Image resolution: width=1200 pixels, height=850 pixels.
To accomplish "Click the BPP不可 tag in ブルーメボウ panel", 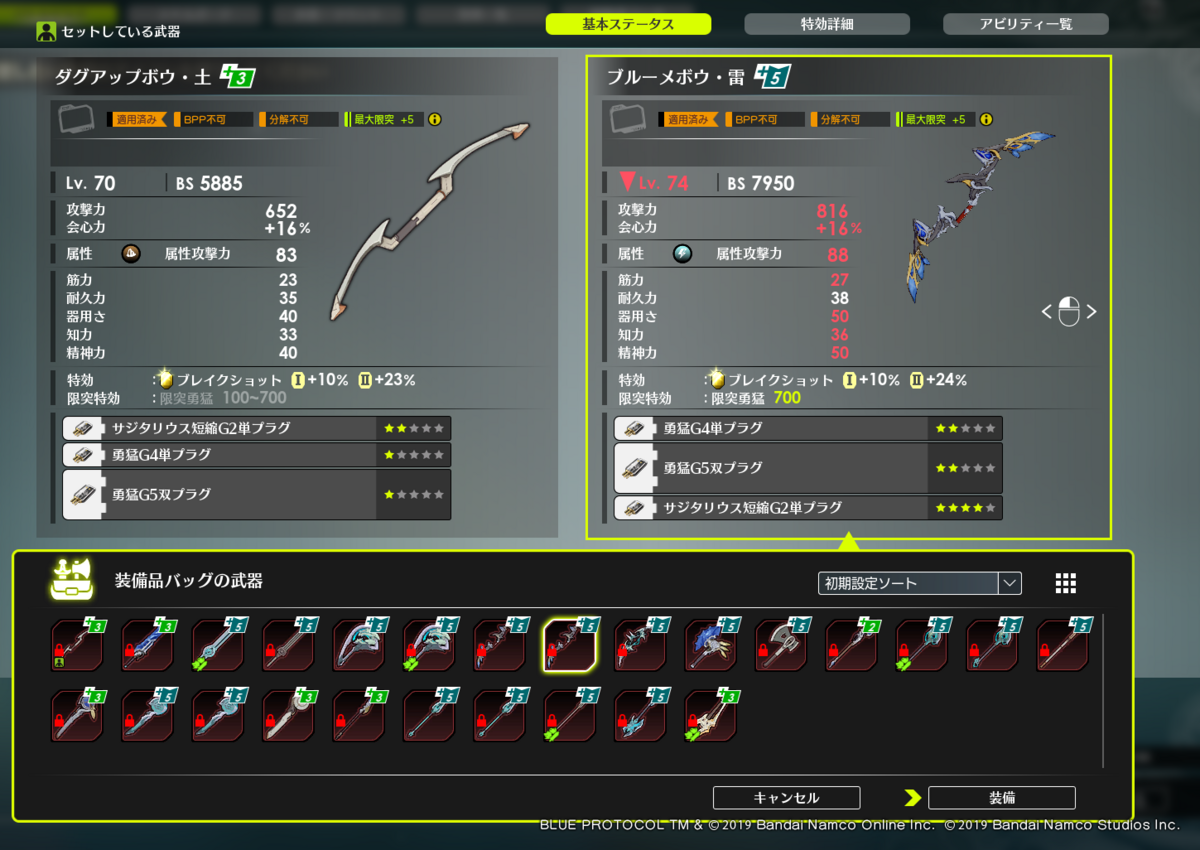I will (764, 119).
